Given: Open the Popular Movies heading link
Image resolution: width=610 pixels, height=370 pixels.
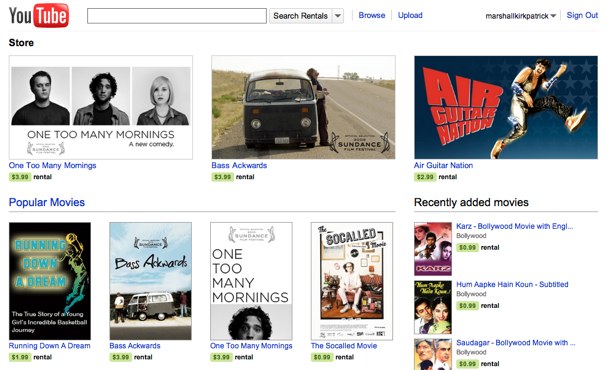Looking at the screenshot, I should 47,202.
